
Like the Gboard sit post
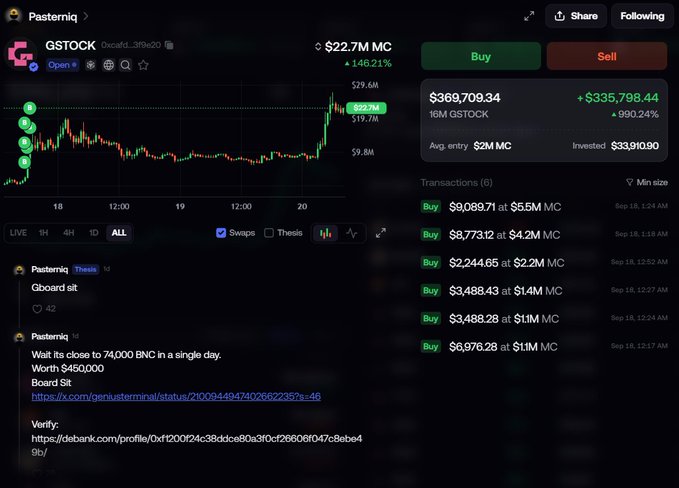[x=37, y=309]
